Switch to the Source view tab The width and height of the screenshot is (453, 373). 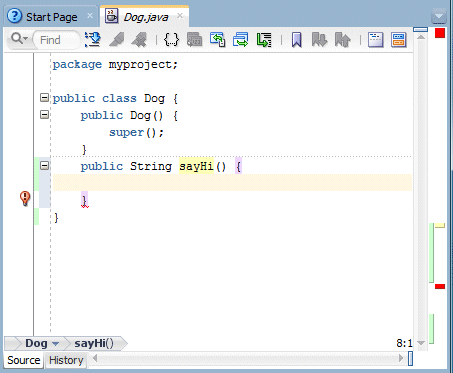point(24,360)
